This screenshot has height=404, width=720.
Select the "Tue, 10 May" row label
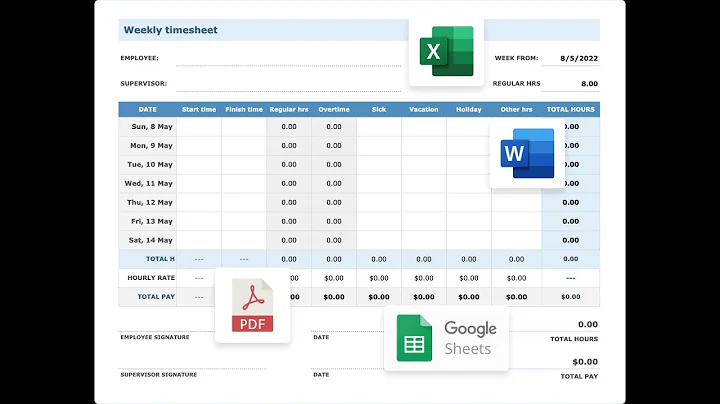[150, 164]
